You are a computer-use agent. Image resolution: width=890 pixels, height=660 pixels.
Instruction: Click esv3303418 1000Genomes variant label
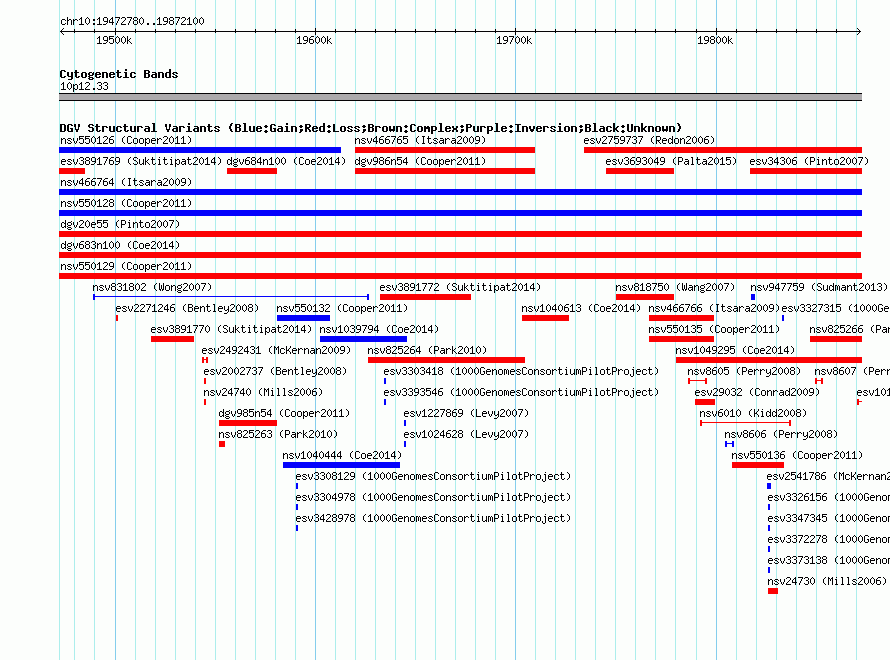pos(521,371)
